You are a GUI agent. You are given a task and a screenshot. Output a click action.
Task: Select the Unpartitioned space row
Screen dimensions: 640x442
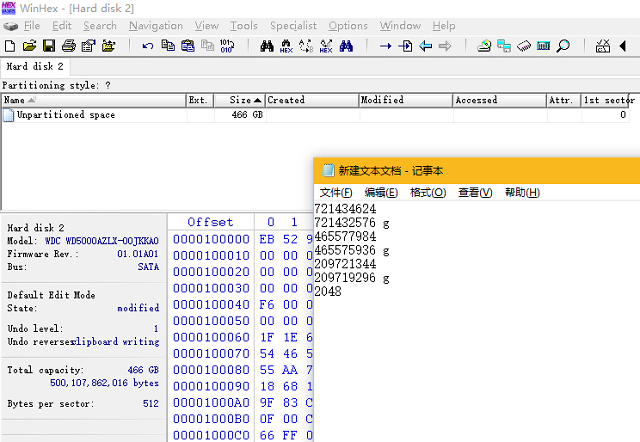(315, 115)
